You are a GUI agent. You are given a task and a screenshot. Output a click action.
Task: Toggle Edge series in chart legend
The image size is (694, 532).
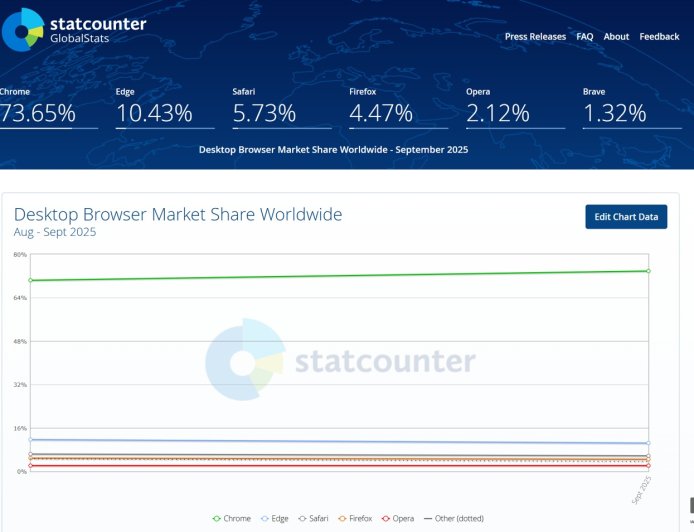[276, 518]
